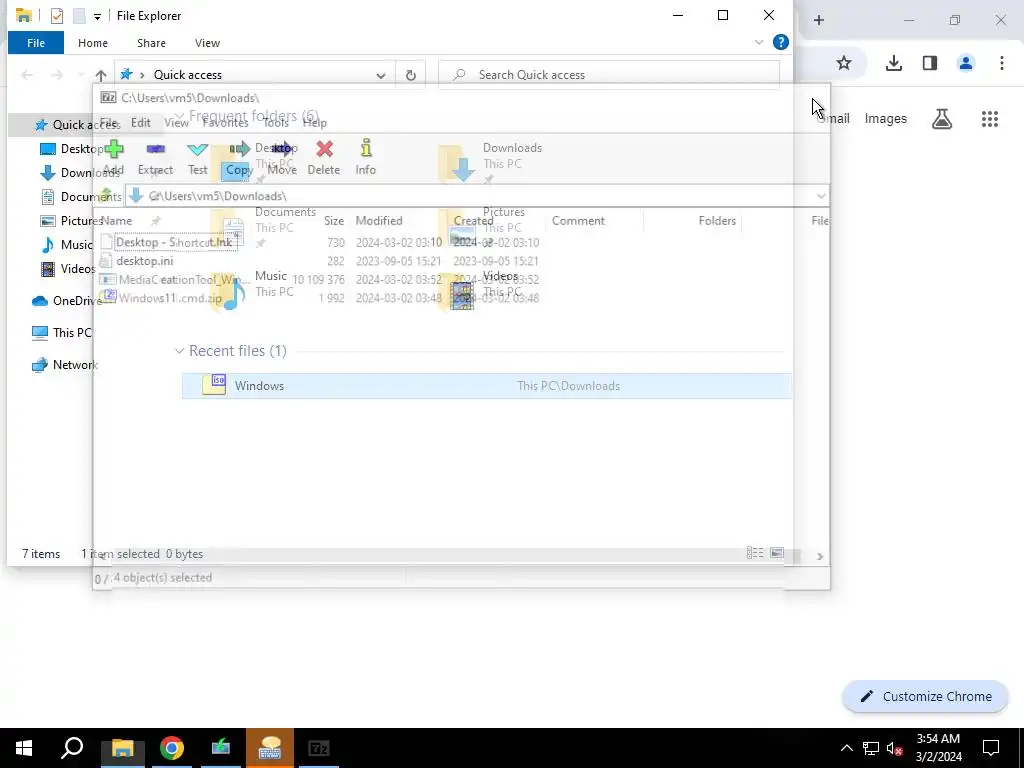Open the address bar history dropdown
The height and width of the screenshot is (768, 1024).
pos(381,75)
